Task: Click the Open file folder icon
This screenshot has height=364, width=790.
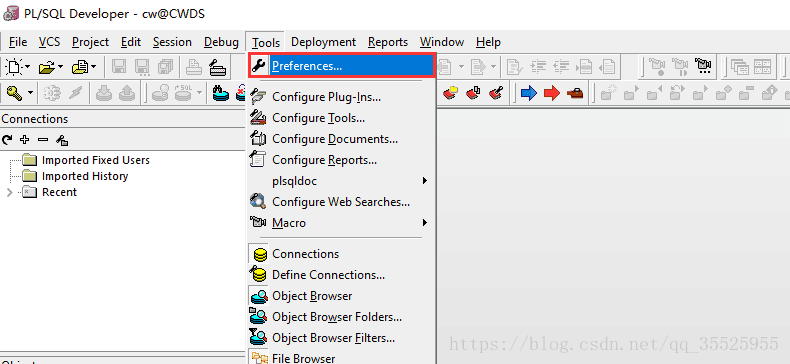Action: pos(47,67)
